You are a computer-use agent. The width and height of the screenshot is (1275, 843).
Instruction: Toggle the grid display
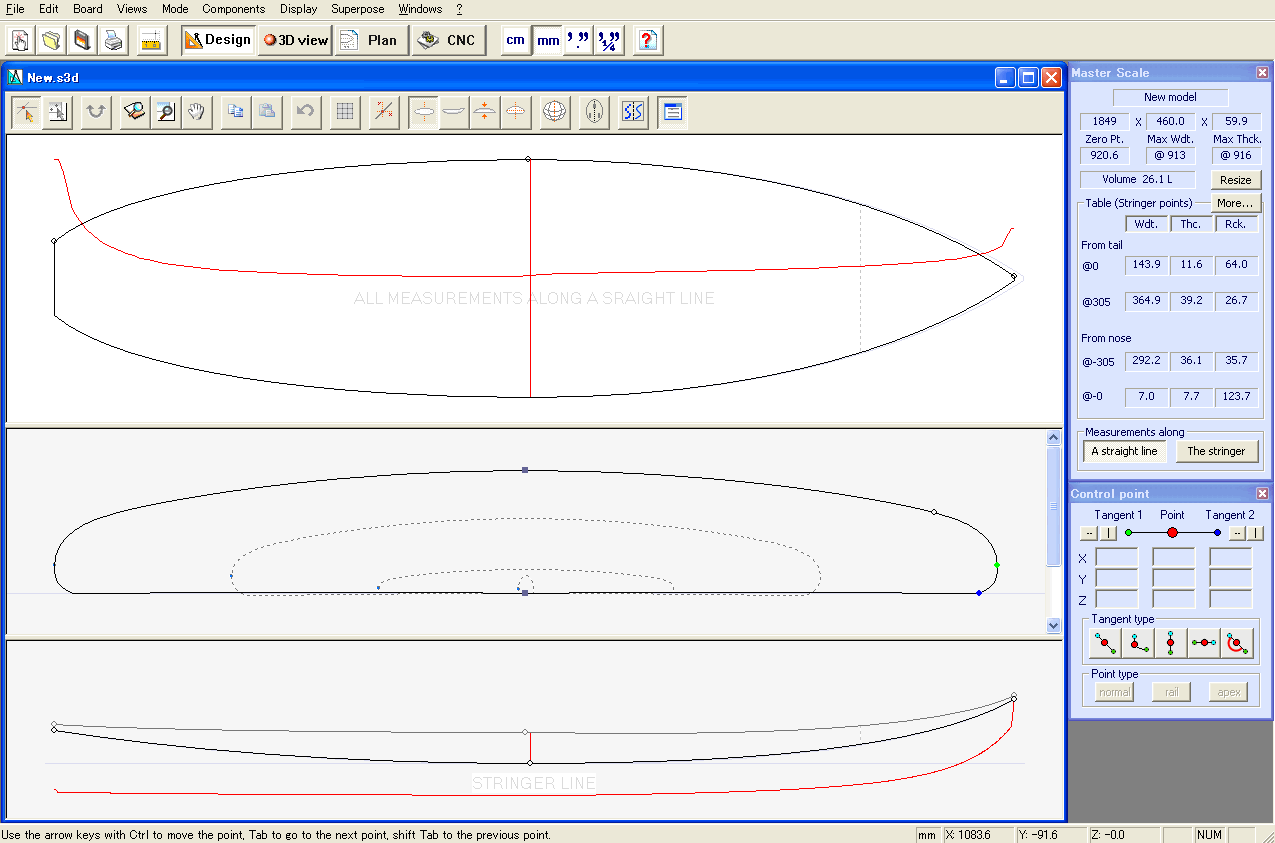click(x=344, y=112)
